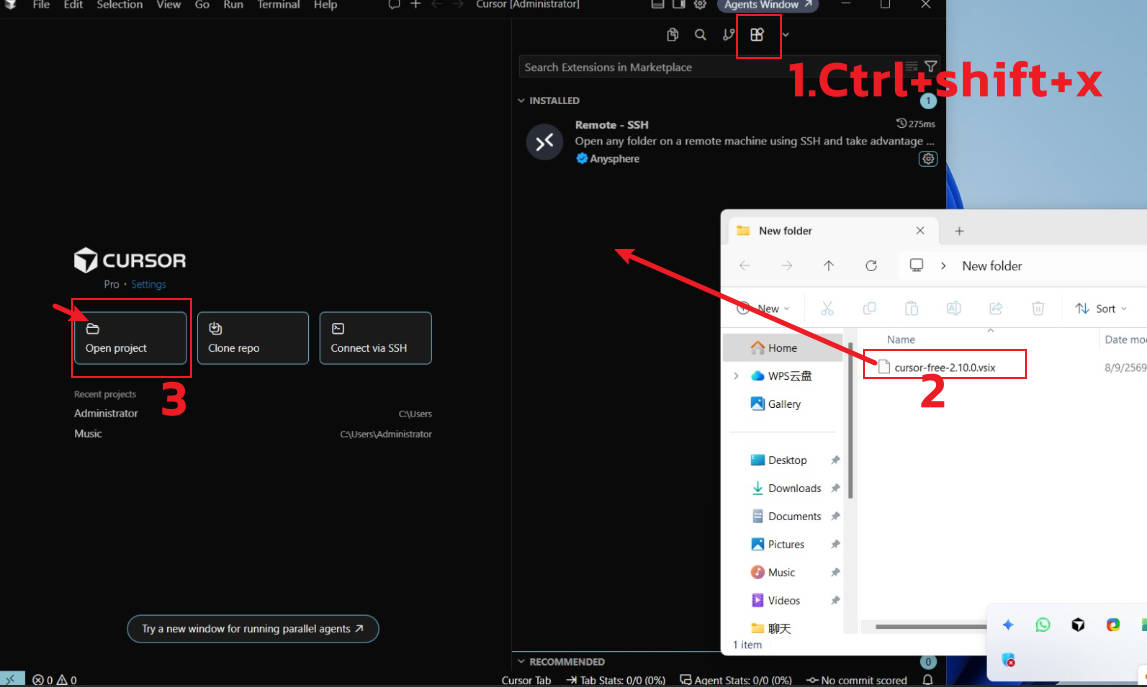The image size is (1147, 687).
Task: Expand the sidebar views overflow chevron
Action: (786, 34)
